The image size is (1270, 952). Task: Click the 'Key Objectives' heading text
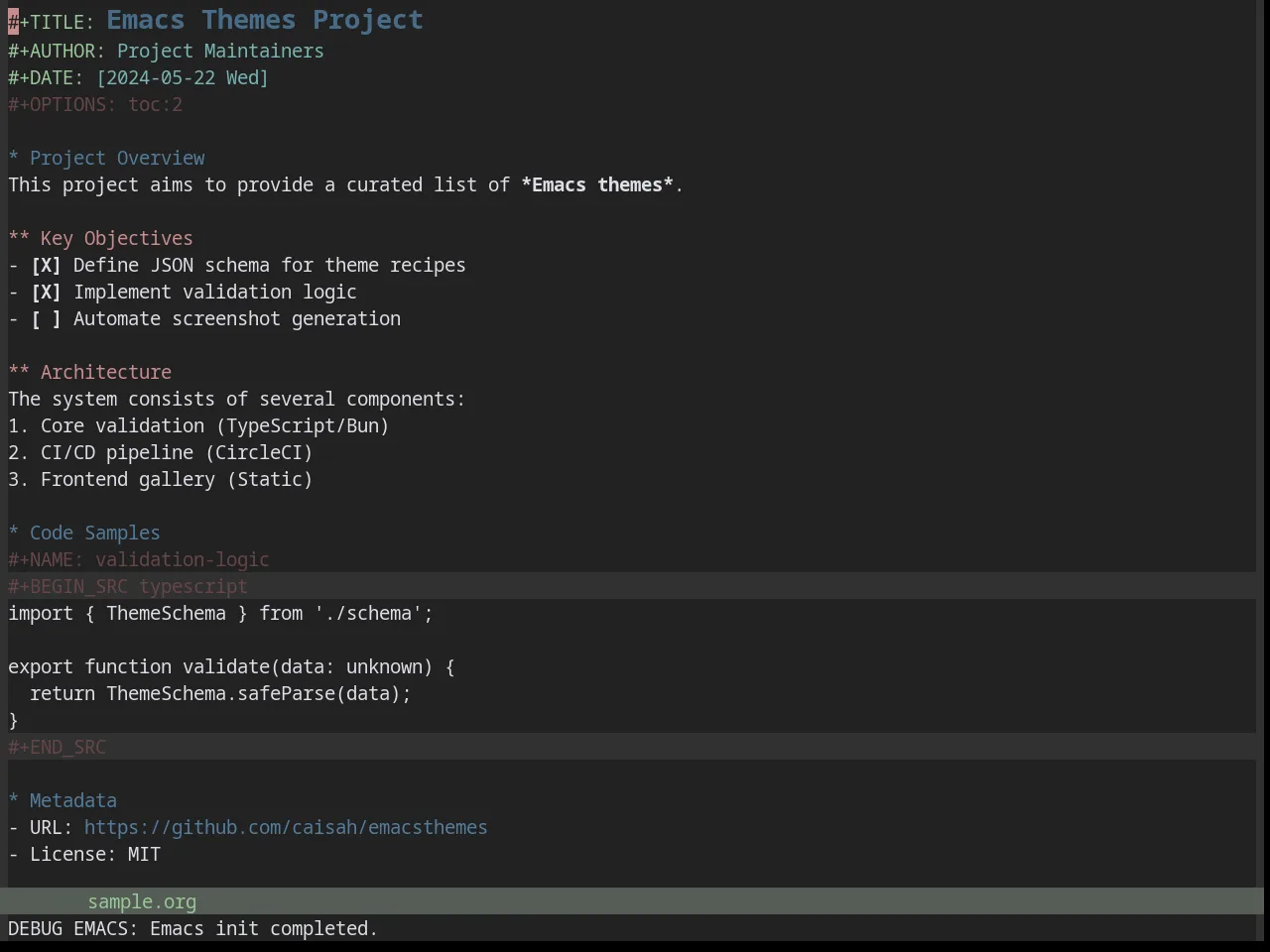tap(117, 238)
